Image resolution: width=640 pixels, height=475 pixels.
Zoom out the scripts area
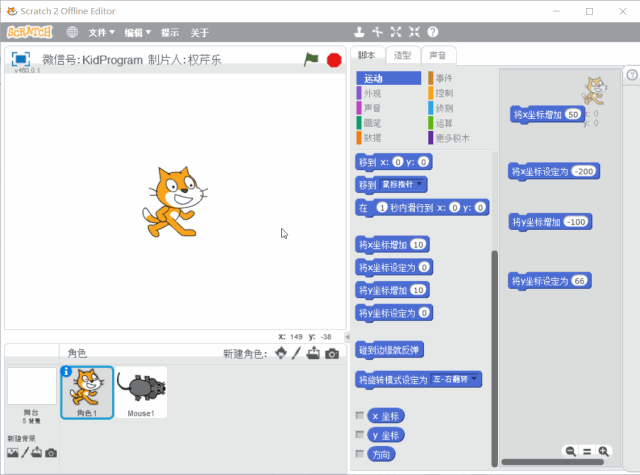point(570,451)
